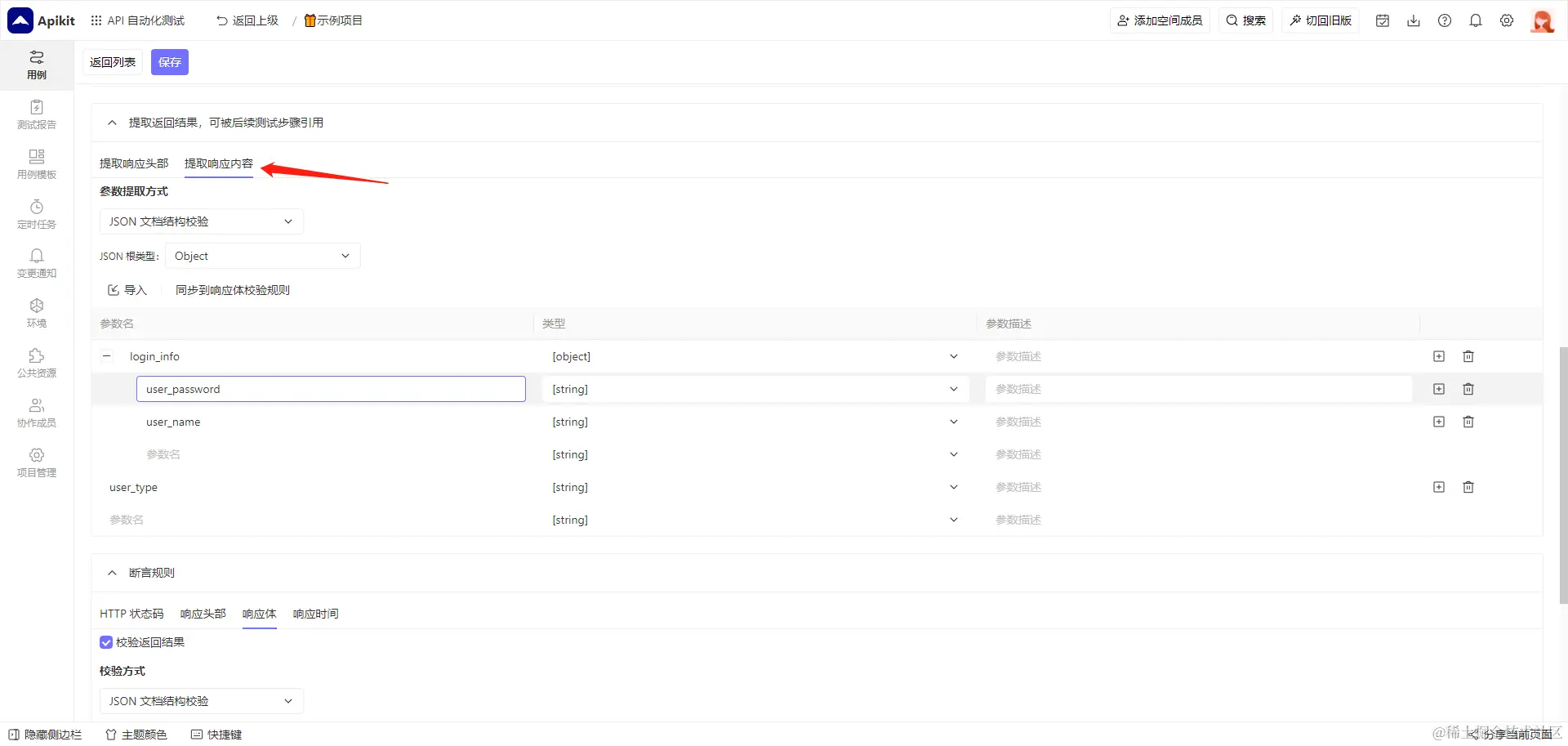Open the 公共资源 sidebar section

point(37,363)
